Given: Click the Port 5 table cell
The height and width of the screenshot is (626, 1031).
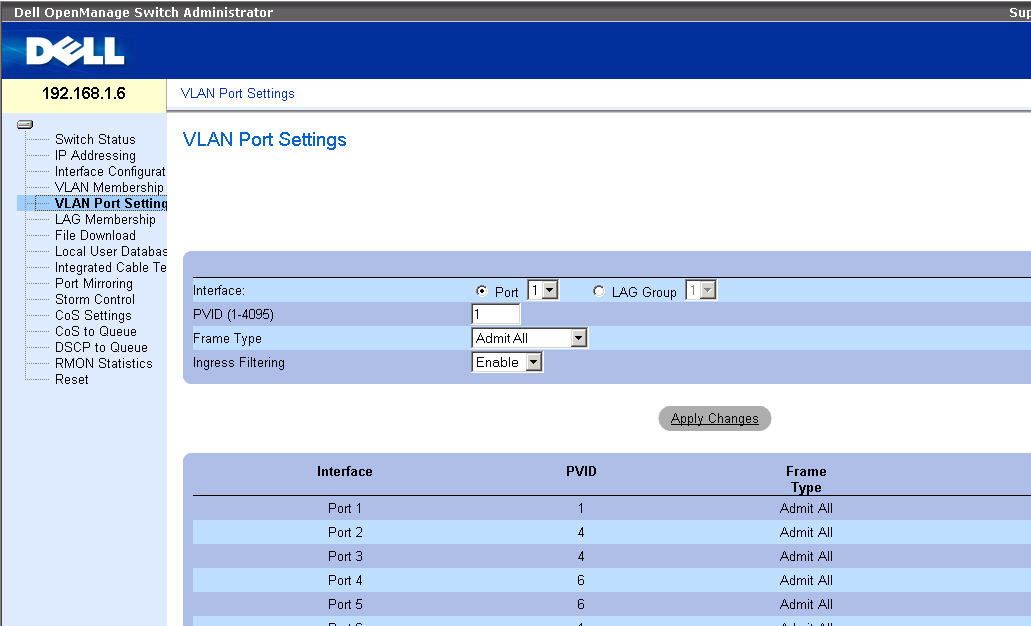Looking at the screenshot, I should click(x=345, y=604).
